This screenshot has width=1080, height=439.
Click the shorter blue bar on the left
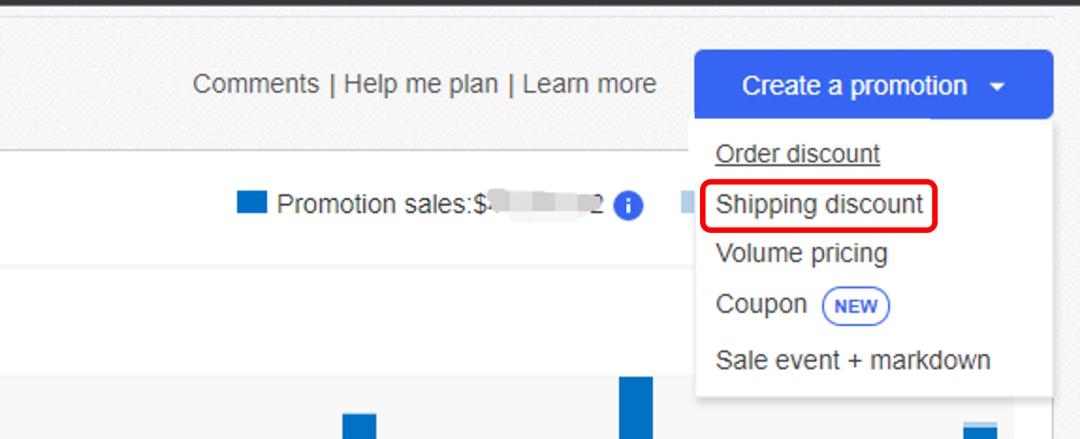(x=360, y=426)
